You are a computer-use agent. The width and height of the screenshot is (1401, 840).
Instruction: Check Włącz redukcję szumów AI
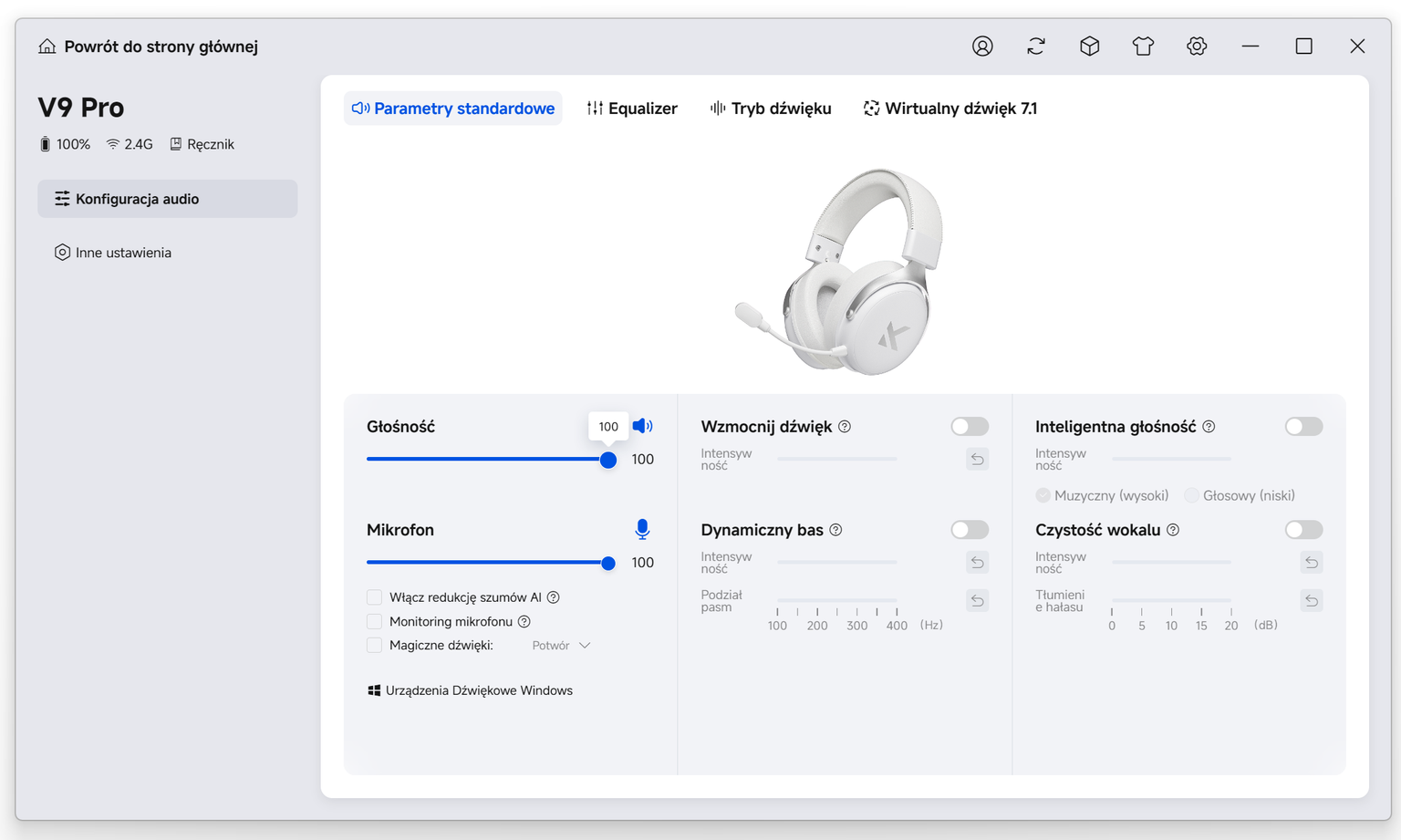(x=374, y=597)
